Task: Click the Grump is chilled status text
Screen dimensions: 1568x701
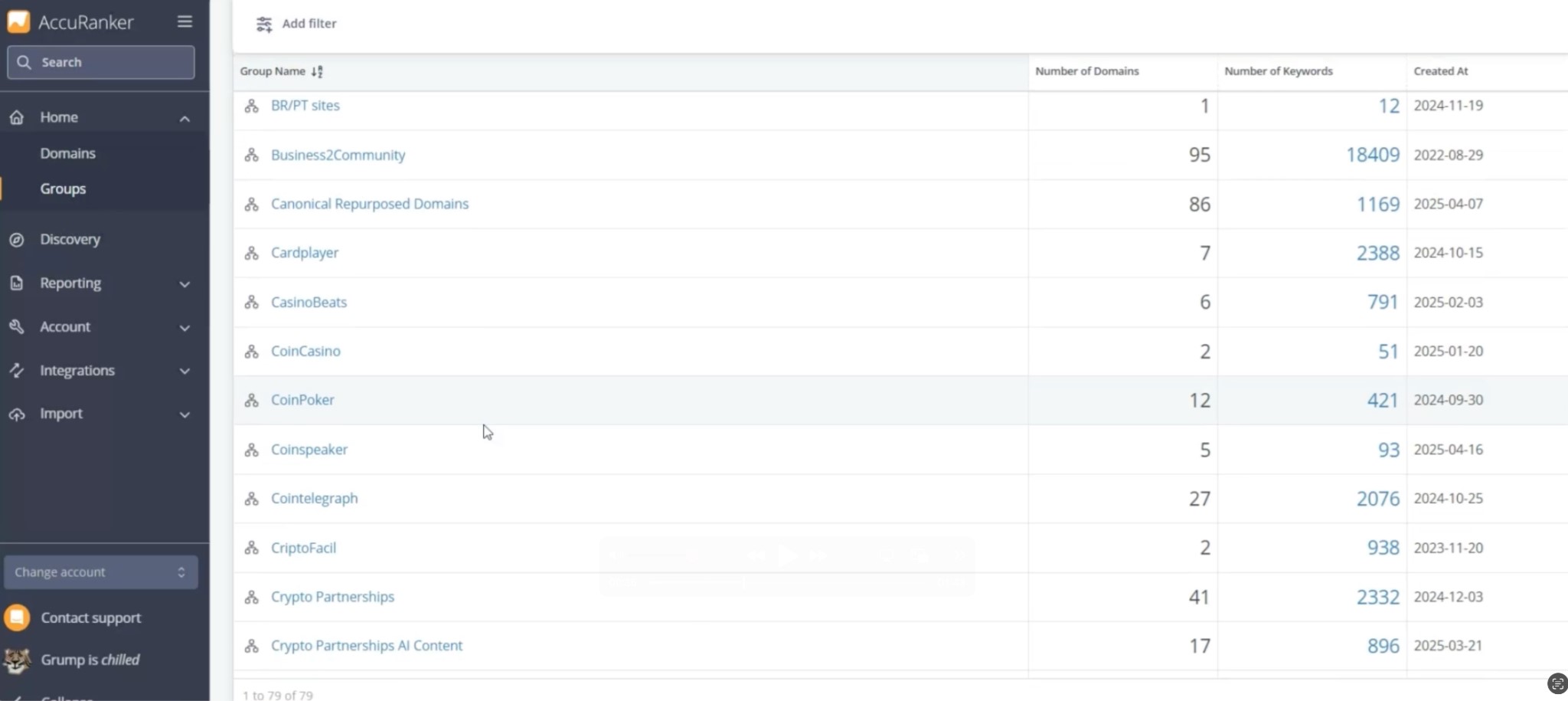Action: click(x=90, y=660)
